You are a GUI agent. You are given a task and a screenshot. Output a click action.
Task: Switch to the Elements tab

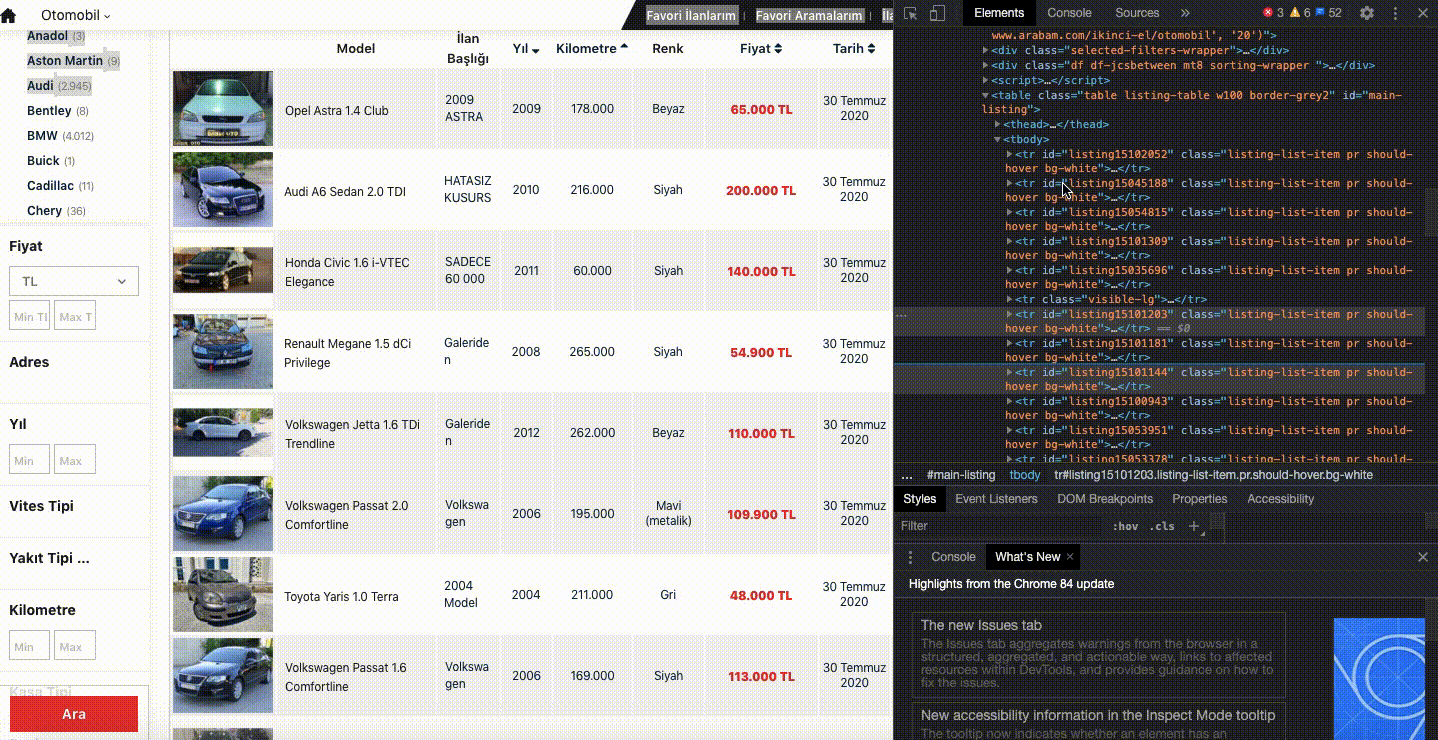point(999,13)
